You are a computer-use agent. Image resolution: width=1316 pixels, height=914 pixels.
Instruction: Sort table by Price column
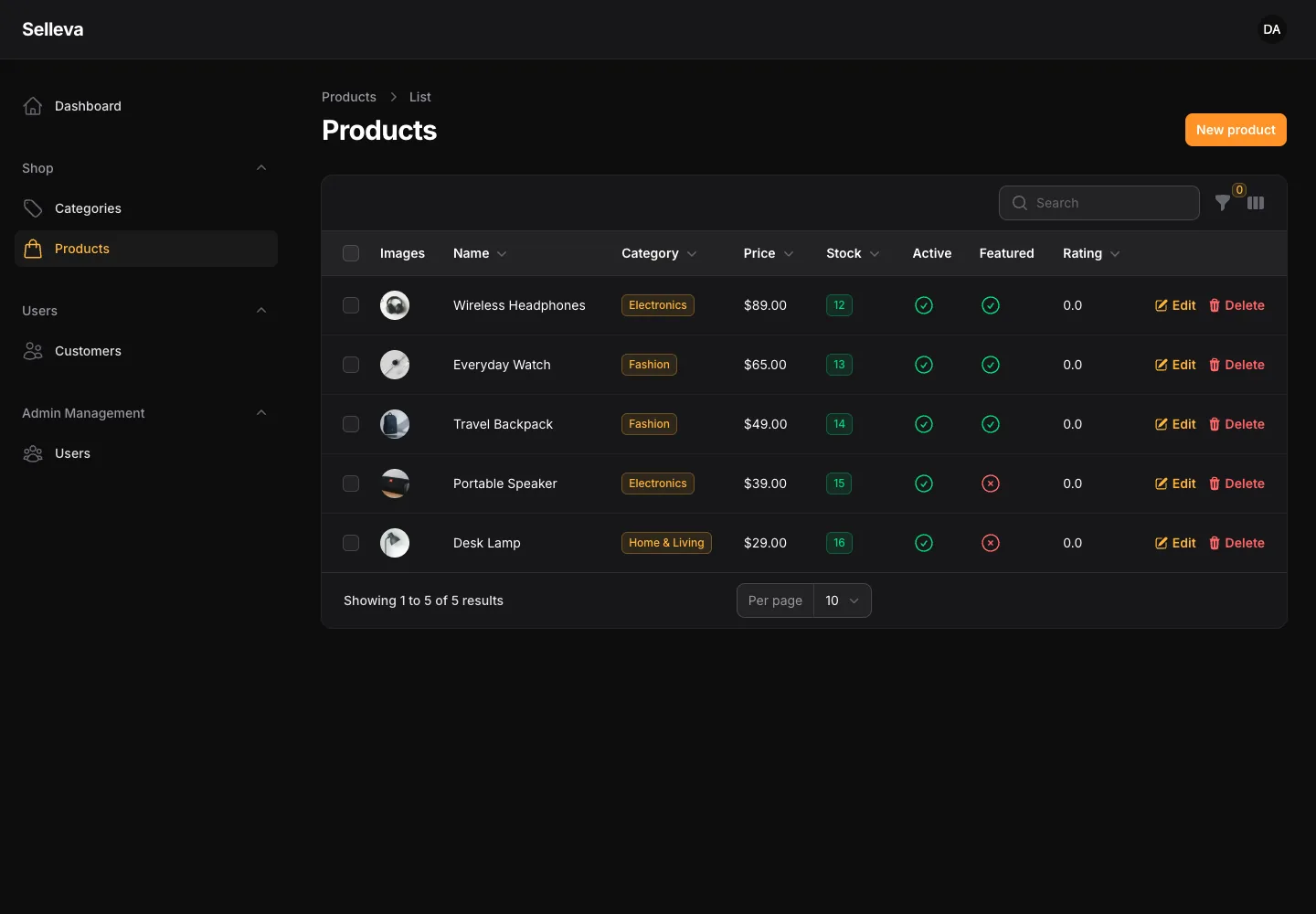click(x=769, y=253)
